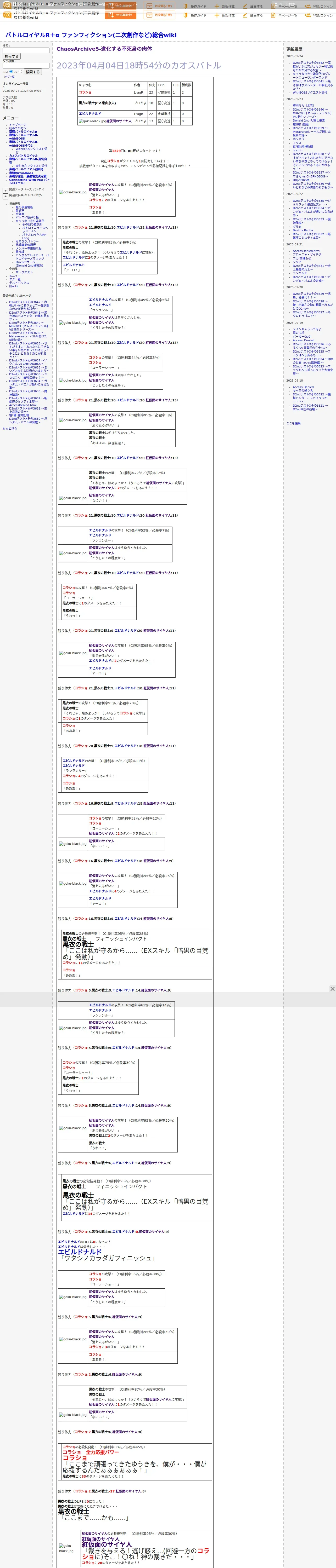The height and width of the screenshot is (1568, 336).
Task: Select the 'and' radio button
Action: (x=11, y=72)
